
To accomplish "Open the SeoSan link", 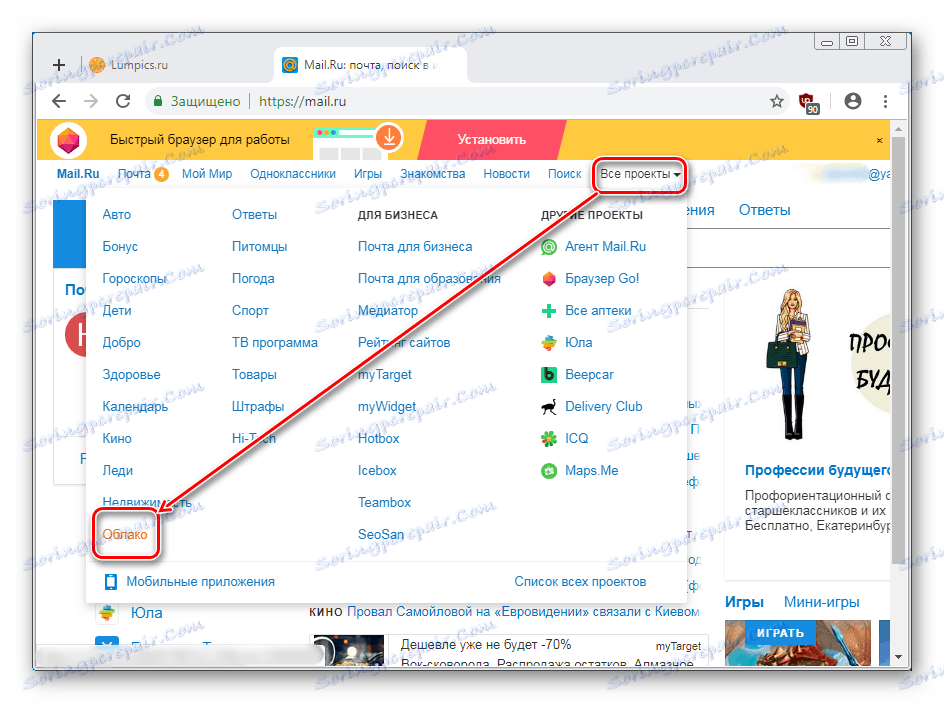I will pos(380,534).
